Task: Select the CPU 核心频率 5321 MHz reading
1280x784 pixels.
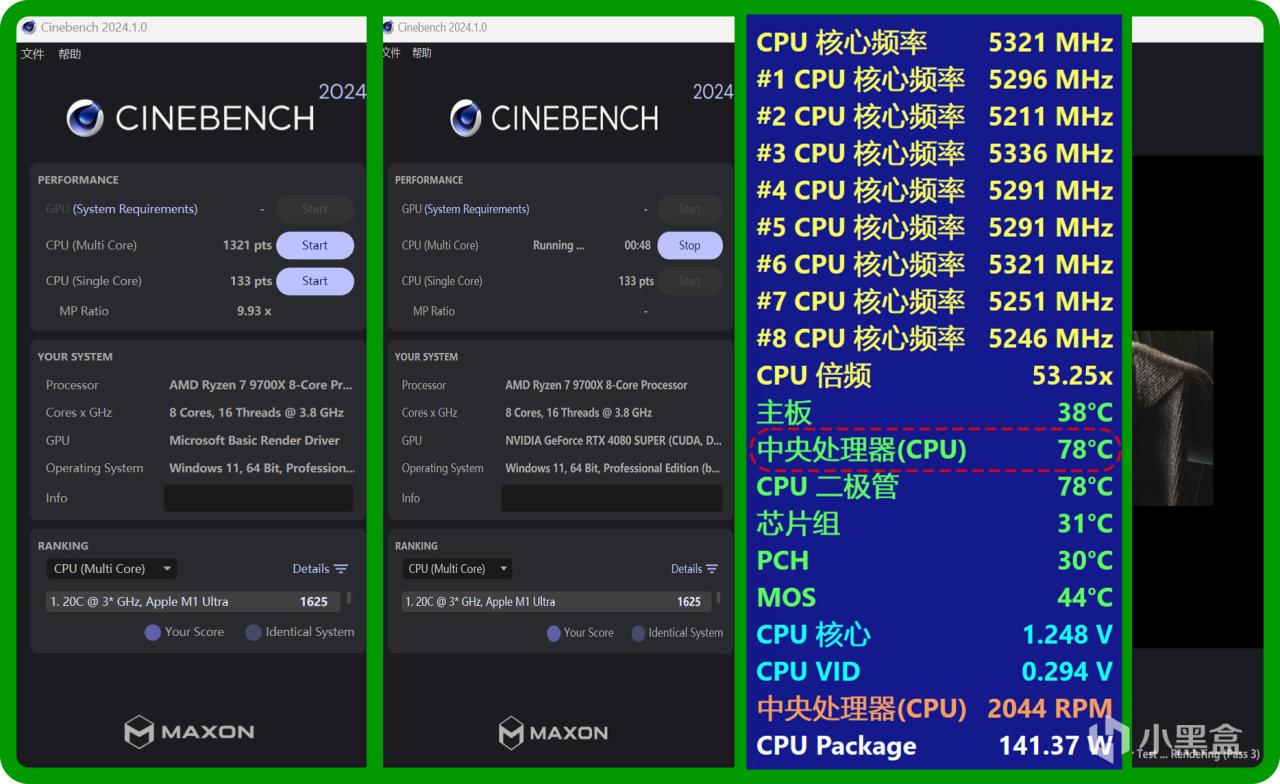Action: (934, 42)
